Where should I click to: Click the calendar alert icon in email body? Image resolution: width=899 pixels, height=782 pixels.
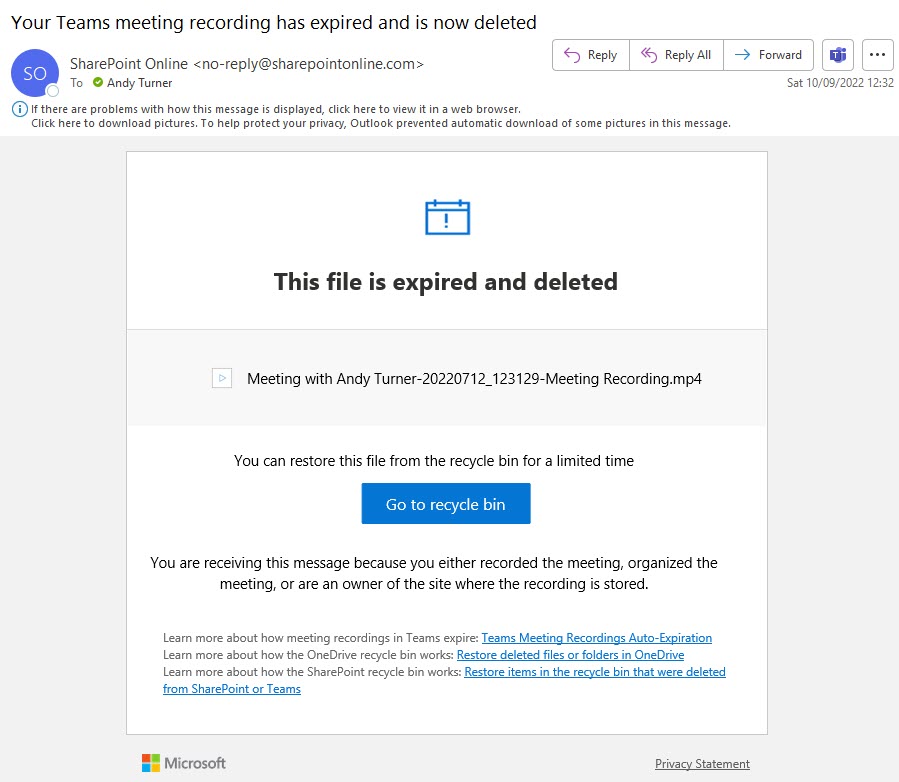point(447,217)
